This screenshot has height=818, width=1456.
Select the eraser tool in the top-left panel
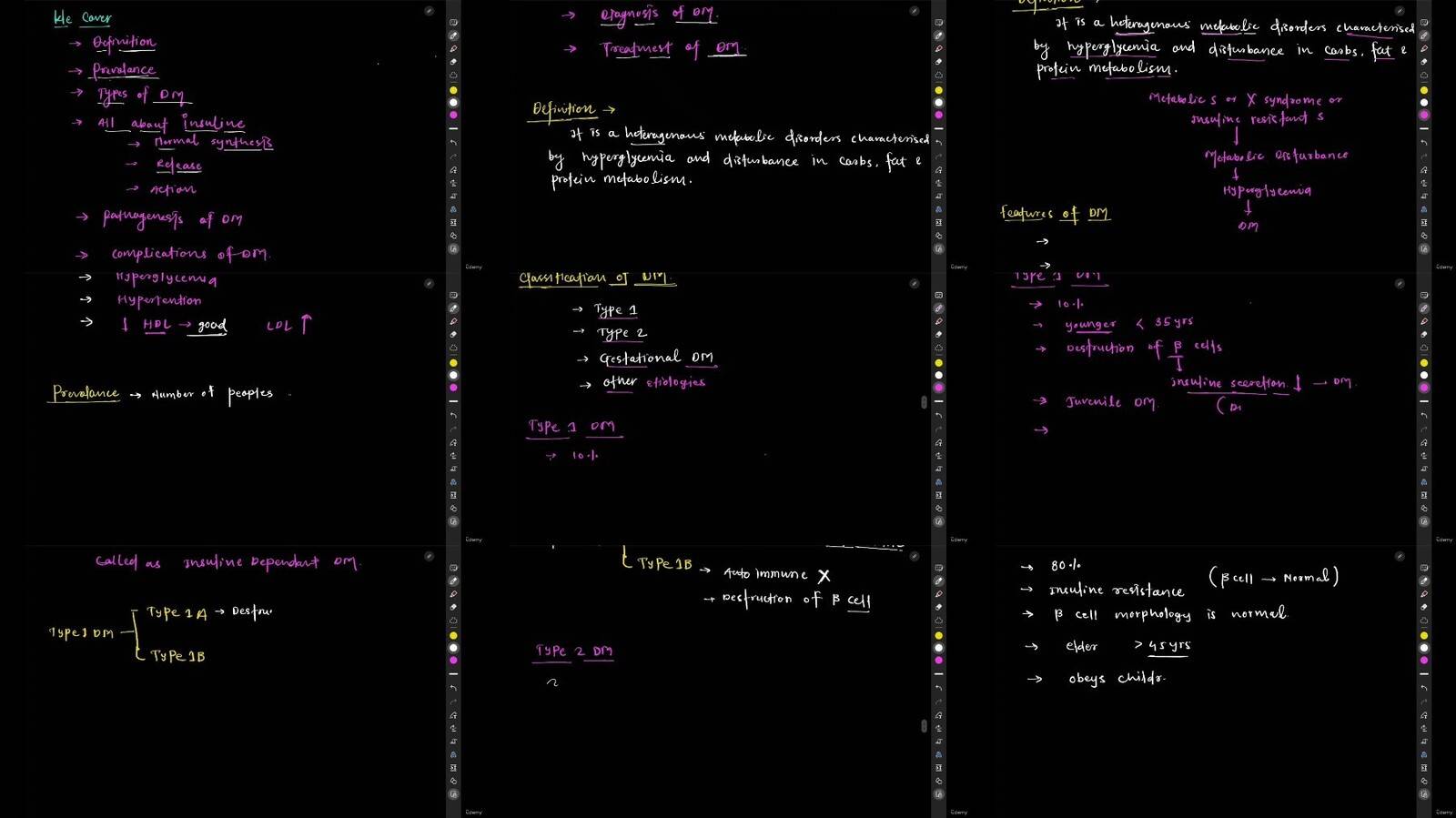pyautogui.click(x=453, y=62)
